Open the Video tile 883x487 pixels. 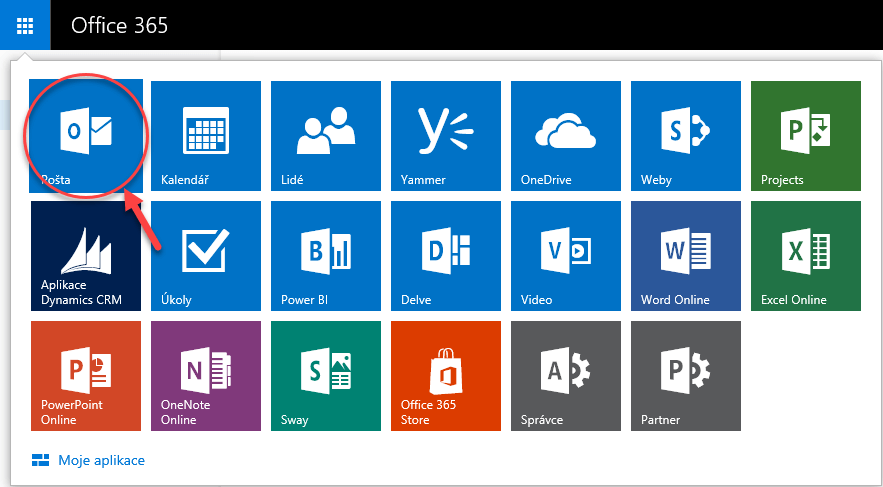tap(566, 256)
